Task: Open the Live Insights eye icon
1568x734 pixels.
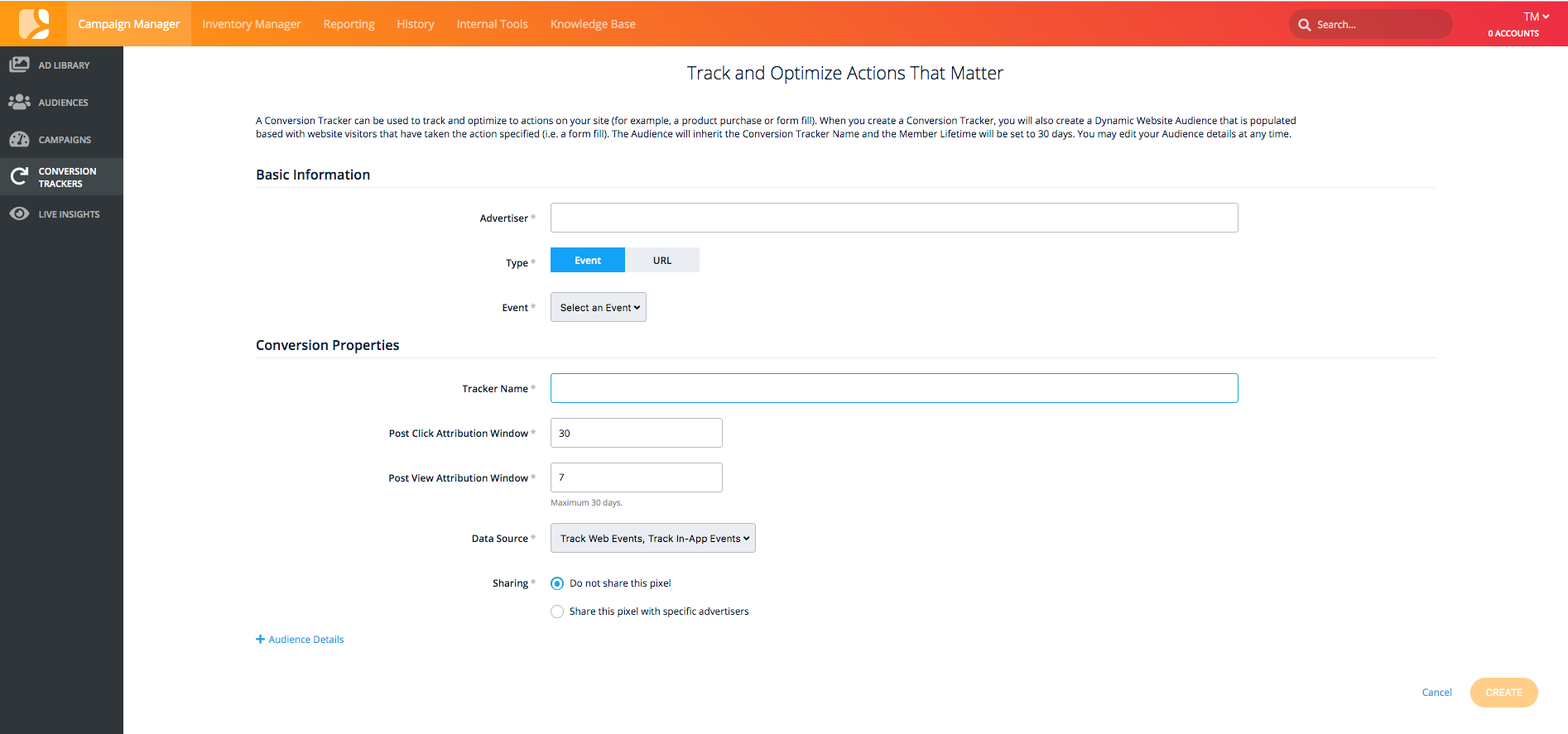Action: click(19, 213)
